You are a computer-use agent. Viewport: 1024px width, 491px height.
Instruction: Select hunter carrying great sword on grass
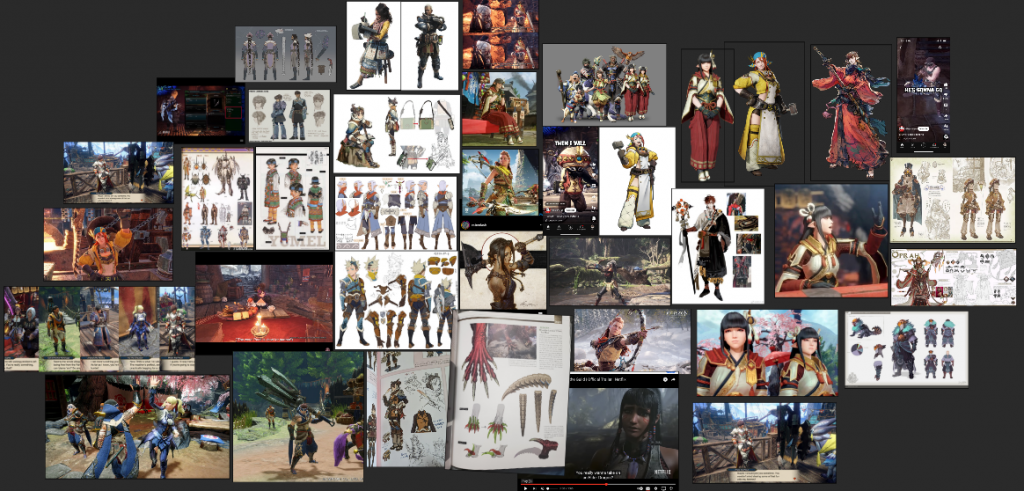pyautogui.click(x=298, y=417)
